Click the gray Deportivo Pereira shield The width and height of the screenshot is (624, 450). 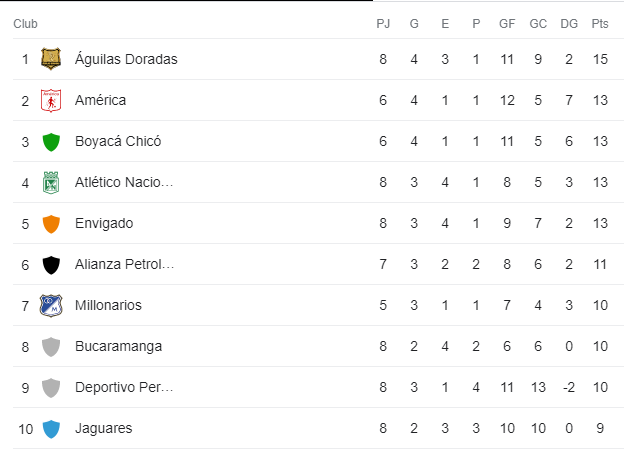click(51, 388)
